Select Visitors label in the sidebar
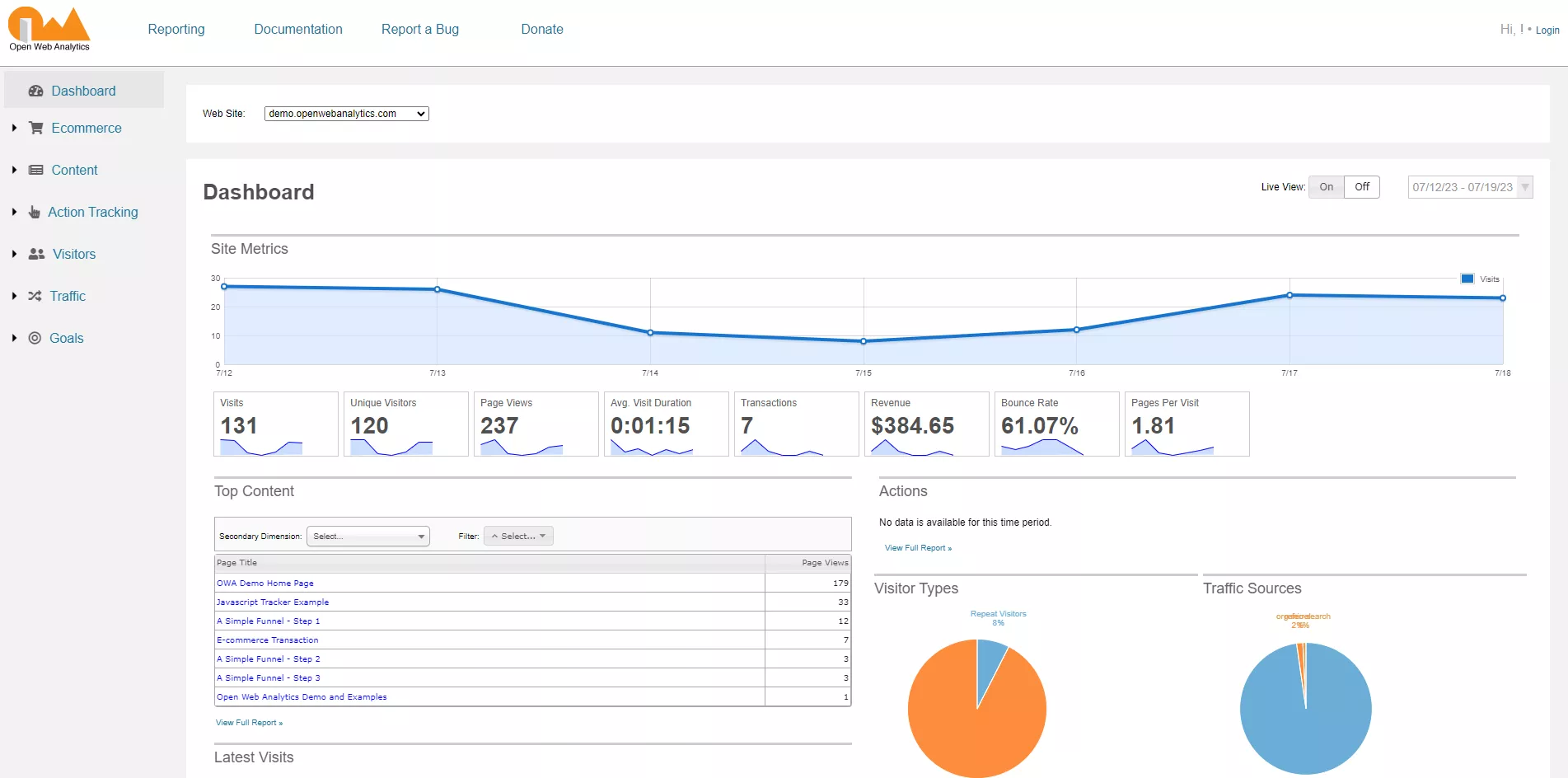The width and height of the screenshot is (1568, 778). [x=74, y=254]
